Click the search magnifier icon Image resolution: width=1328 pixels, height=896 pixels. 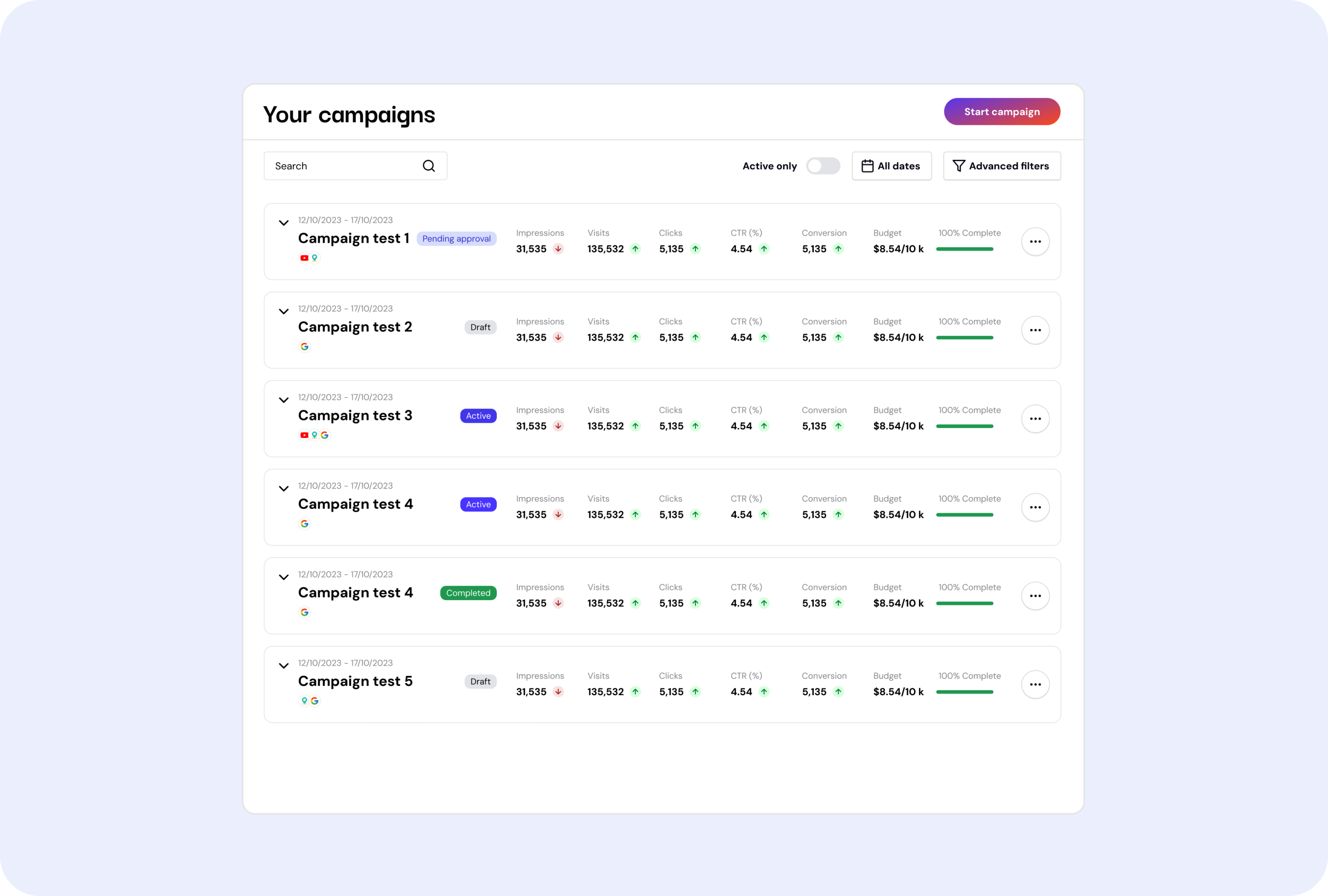coord(429,165)
